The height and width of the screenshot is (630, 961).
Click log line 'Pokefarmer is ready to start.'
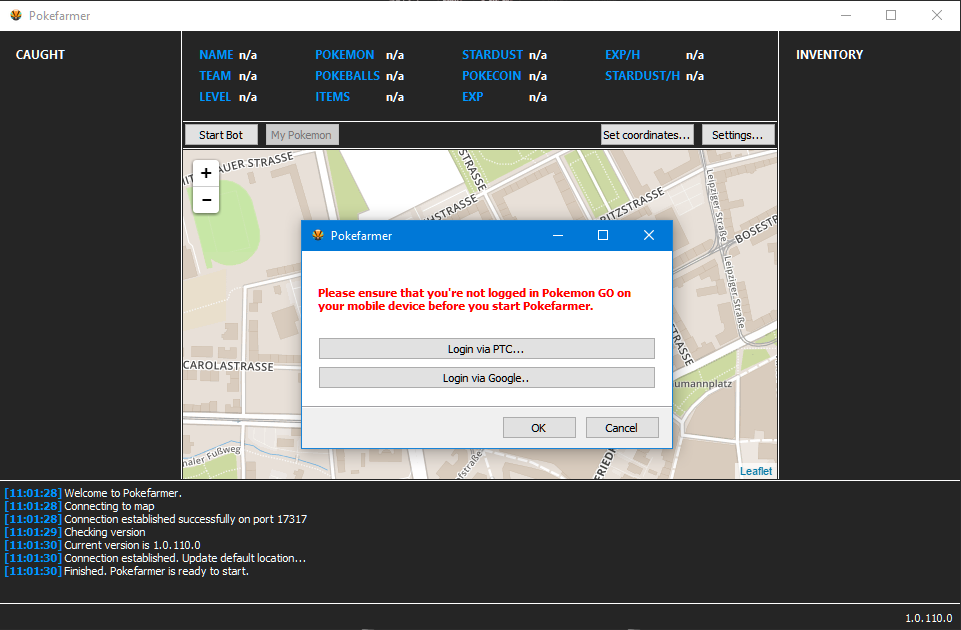click(156, 571)
